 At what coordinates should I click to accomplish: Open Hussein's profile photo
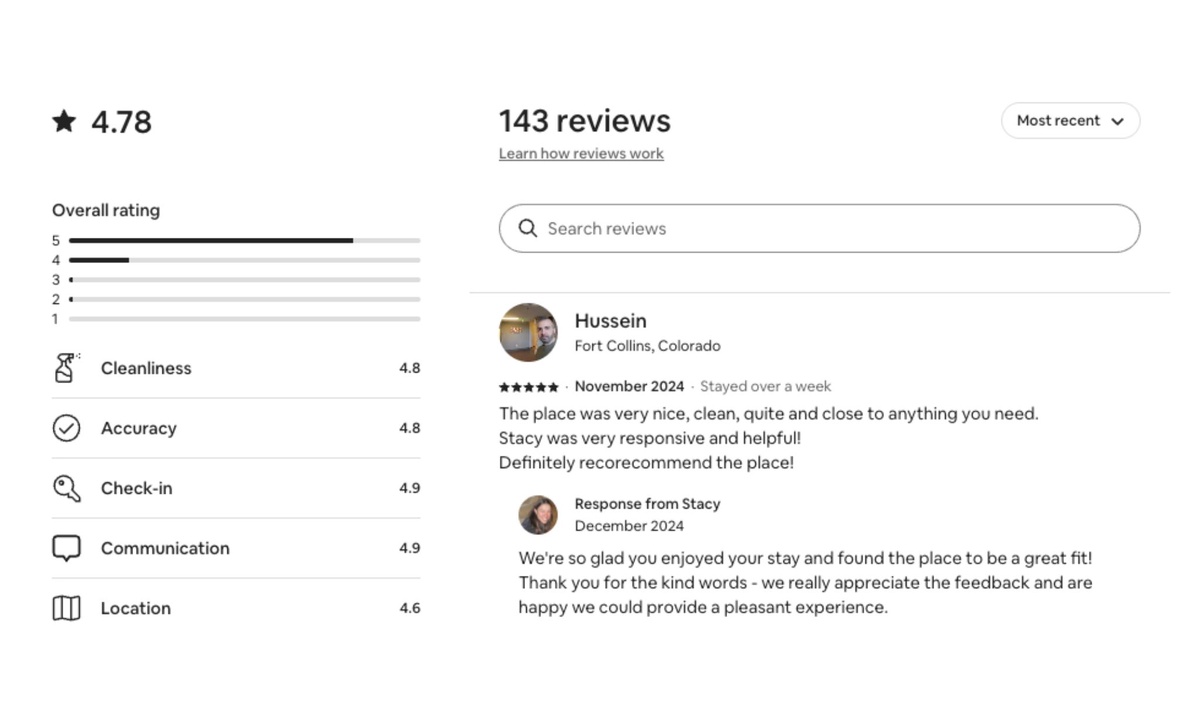click(x=528, y=332)
